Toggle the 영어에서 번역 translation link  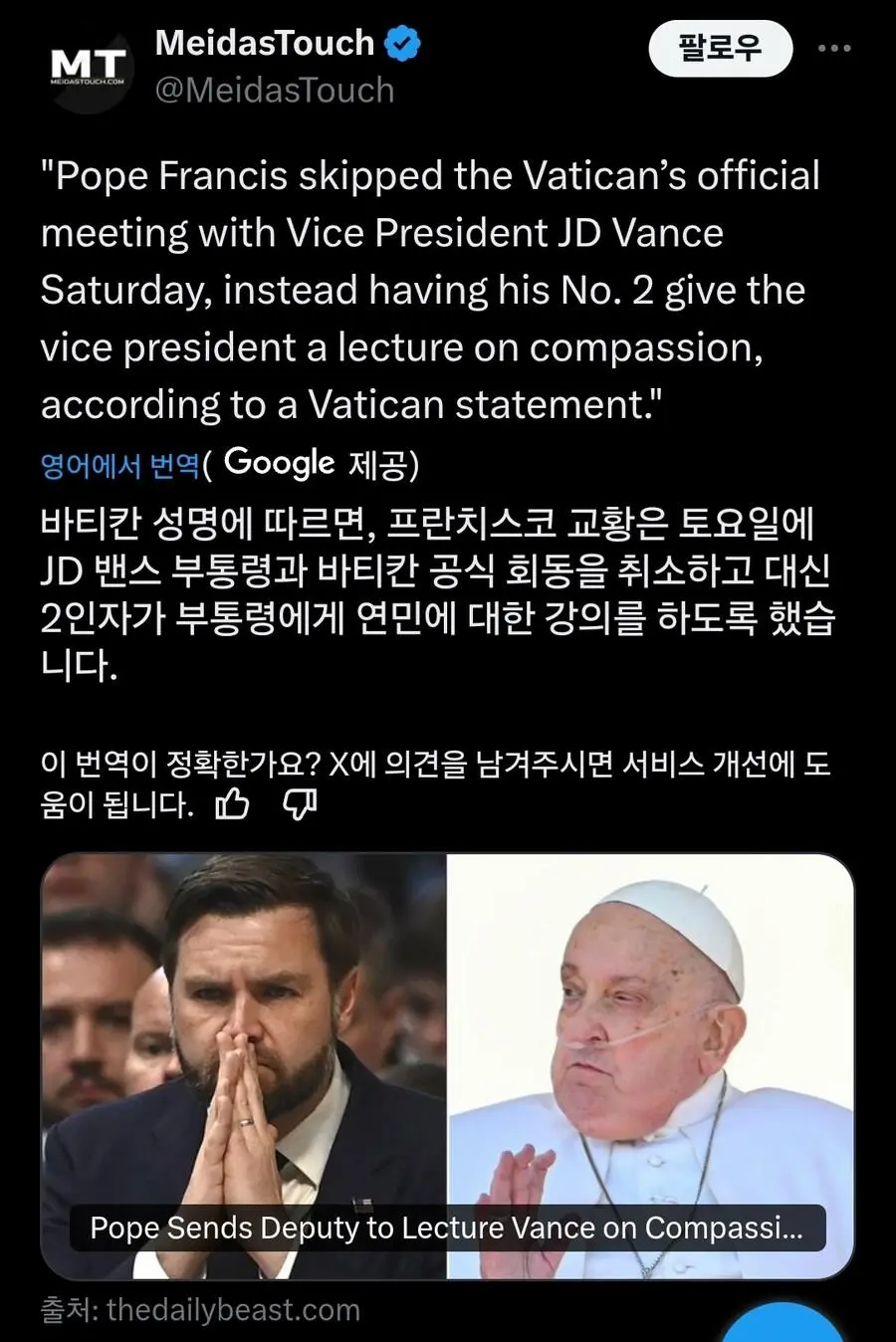coord(120,465)
